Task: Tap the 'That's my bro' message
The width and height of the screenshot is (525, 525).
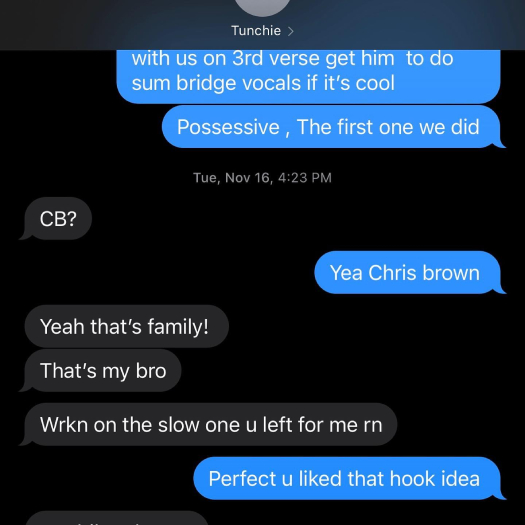Action: coord(102,370)
